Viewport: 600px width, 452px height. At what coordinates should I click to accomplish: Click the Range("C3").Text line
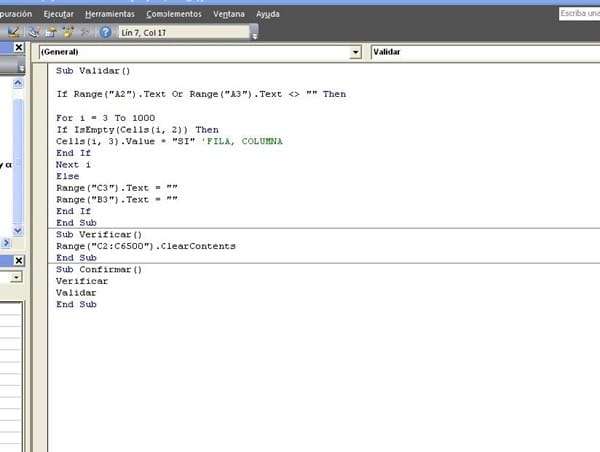(117, 188)
